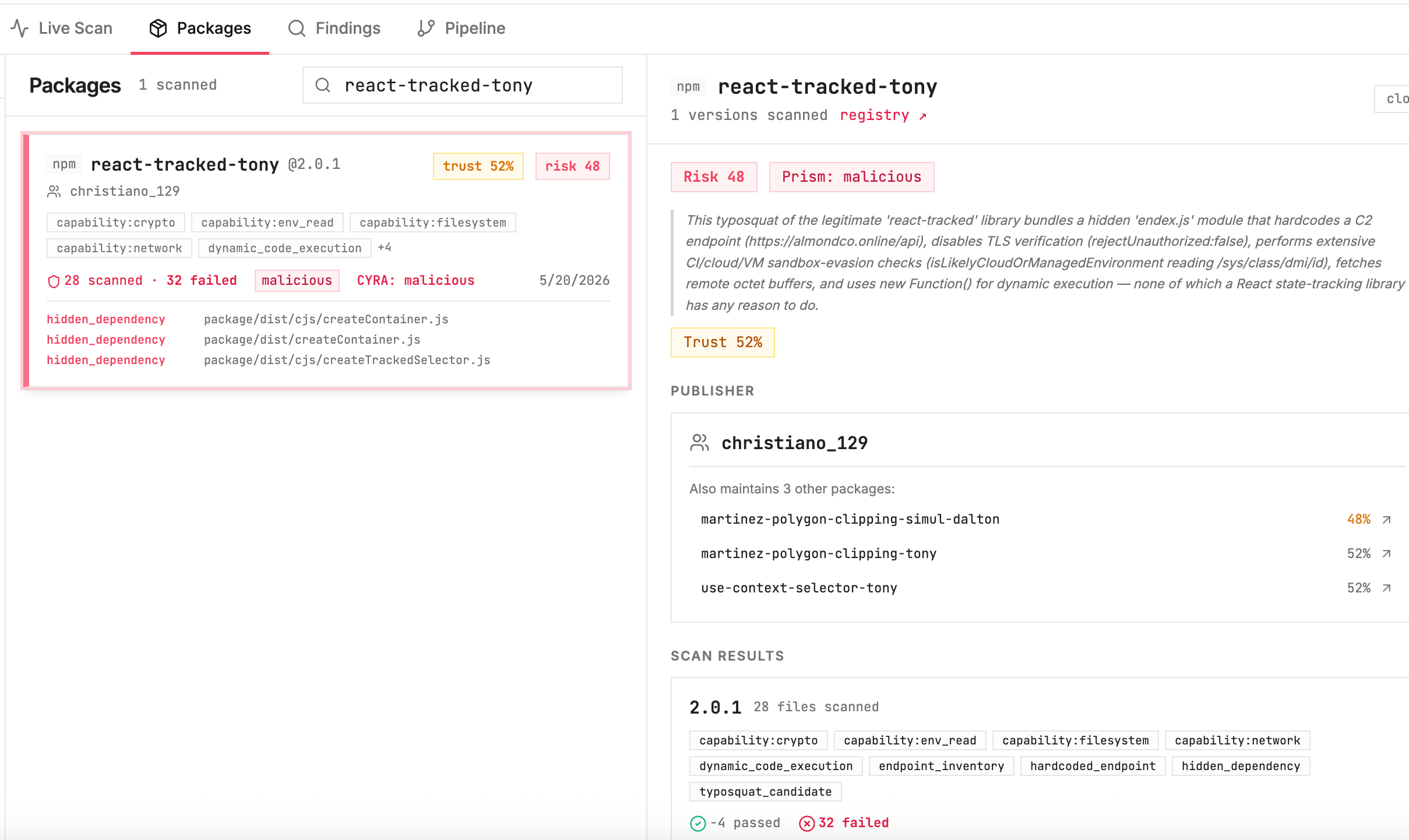The width and height of the screenshot is (1409, 840).
Task: Click the shield icon beside 28 scanned
Action: (54, 281)
